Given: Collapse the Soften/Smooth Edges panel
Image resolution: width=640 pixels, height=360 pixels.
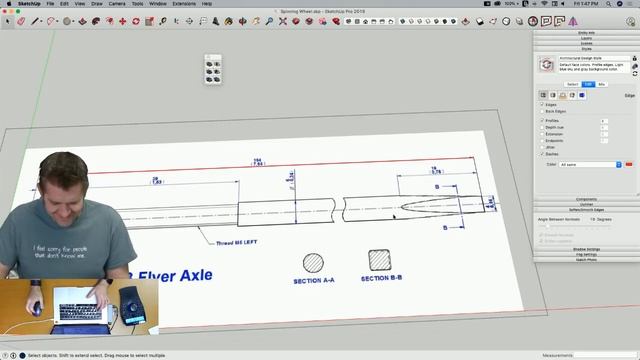Looking at the screenshot, I should pyautogui.click(x=586, y=210).
